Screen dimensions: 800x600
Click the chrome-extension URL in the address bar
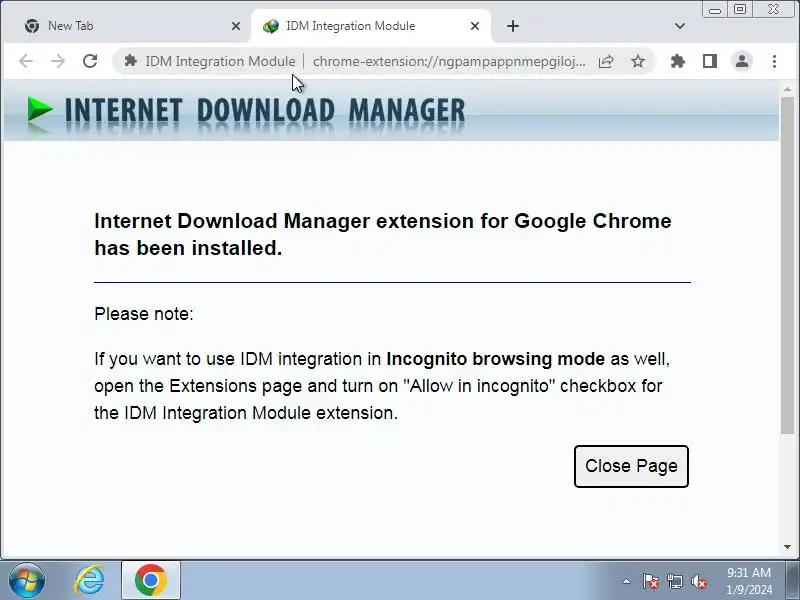tap(449, 61)
